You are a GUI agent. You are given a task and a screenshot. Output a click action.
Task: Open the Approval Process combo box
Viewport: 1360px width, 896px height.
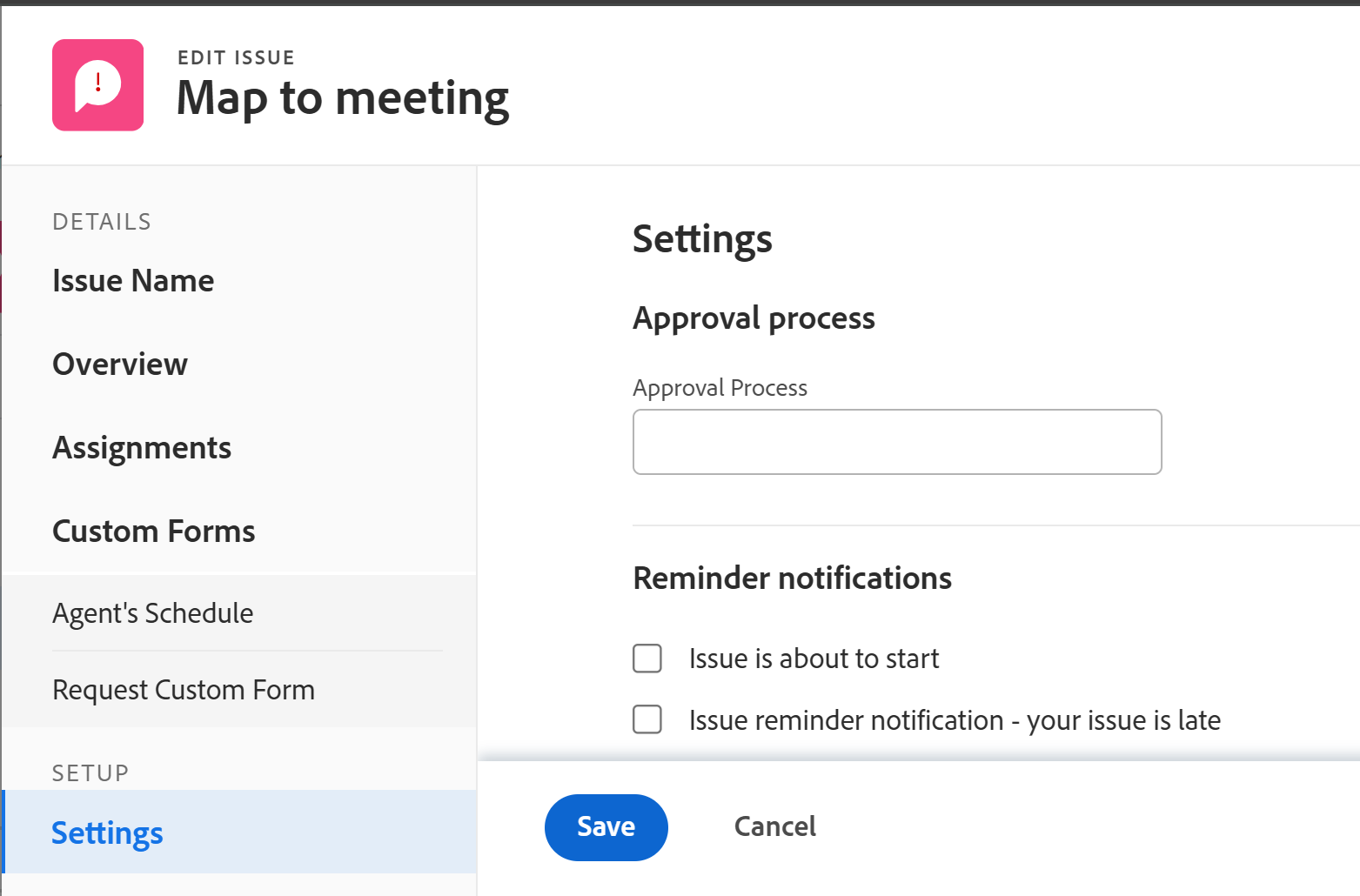coord(896,442)
